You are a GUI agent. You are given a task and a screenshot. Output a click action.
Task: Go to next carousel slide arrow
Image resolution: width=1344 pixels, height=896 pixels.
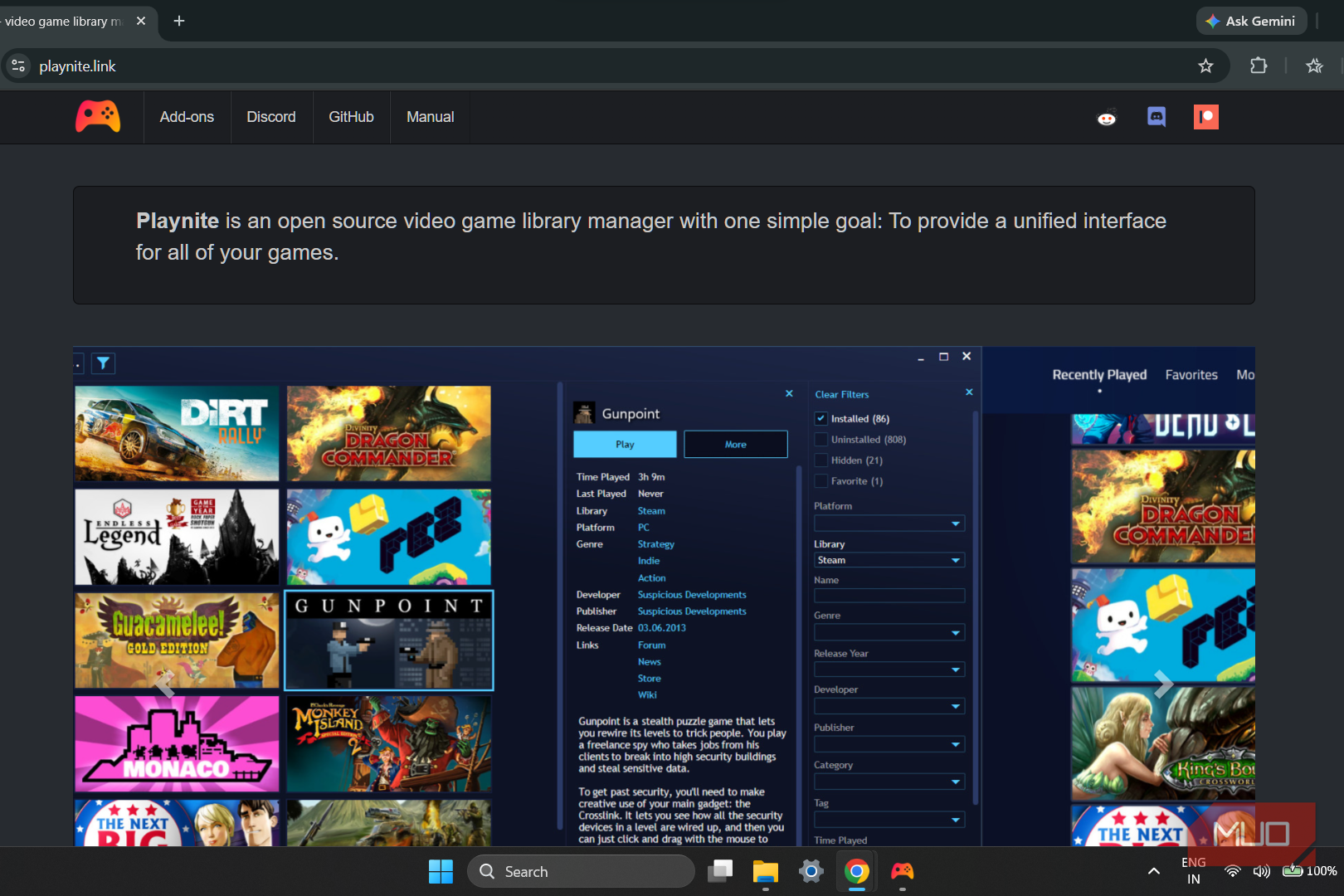click(x=1163, y=684)
